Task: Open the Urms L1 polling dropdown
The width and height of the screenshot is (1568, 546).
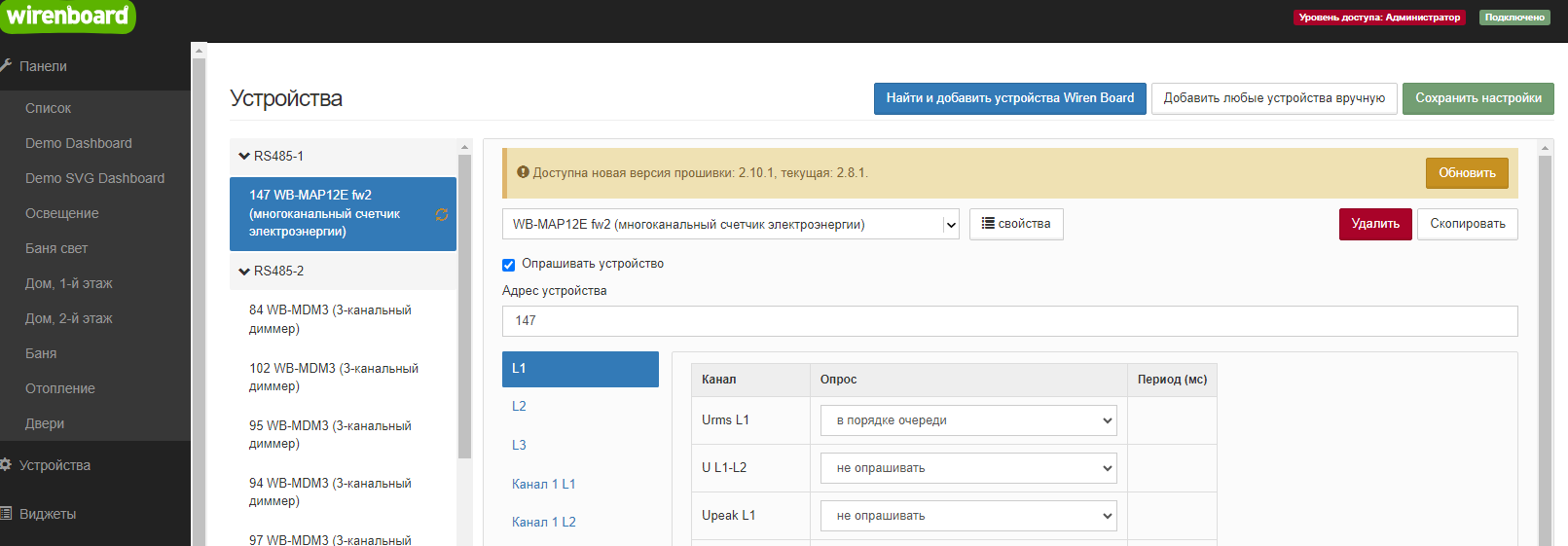Action: [x=969, y=420]
